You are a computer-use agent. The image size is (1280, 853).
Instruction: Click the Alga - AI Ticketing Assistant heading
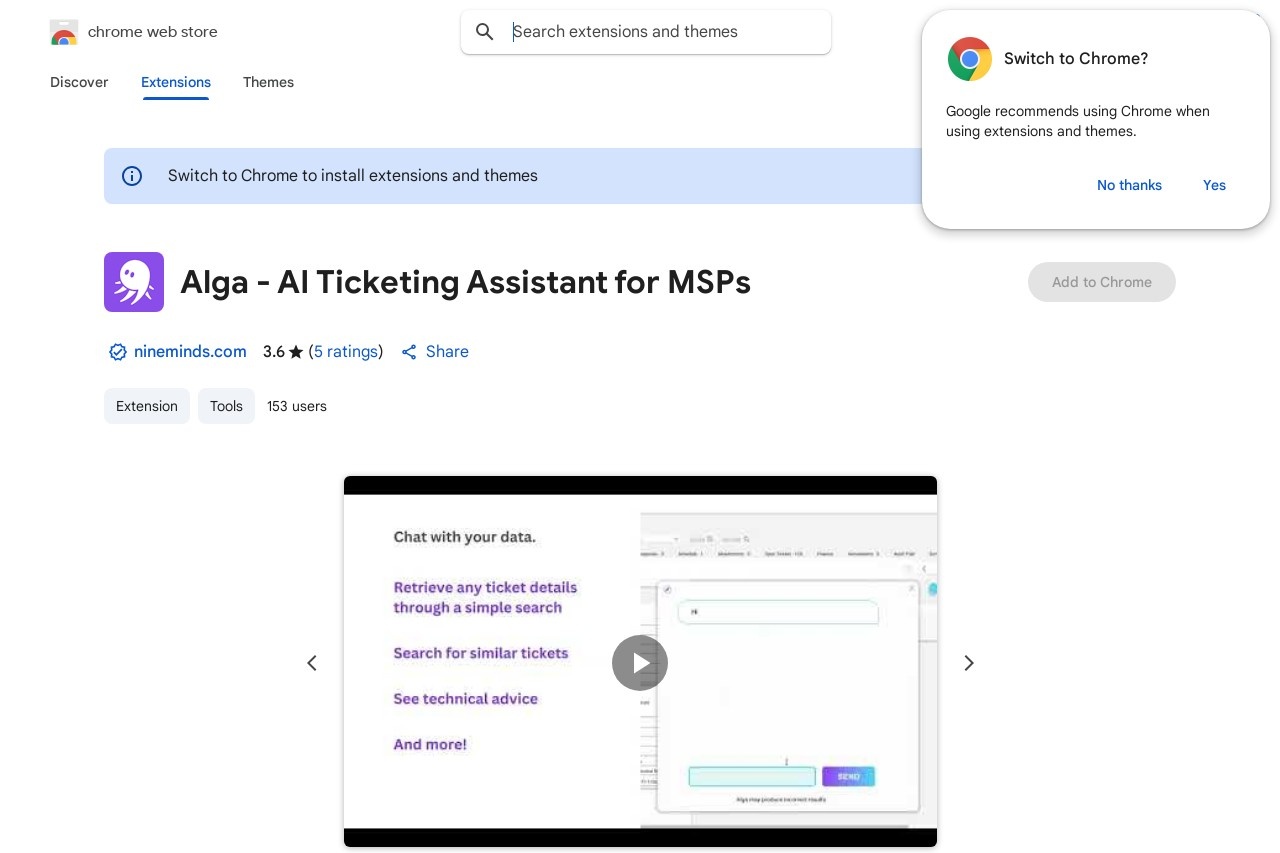465,282
